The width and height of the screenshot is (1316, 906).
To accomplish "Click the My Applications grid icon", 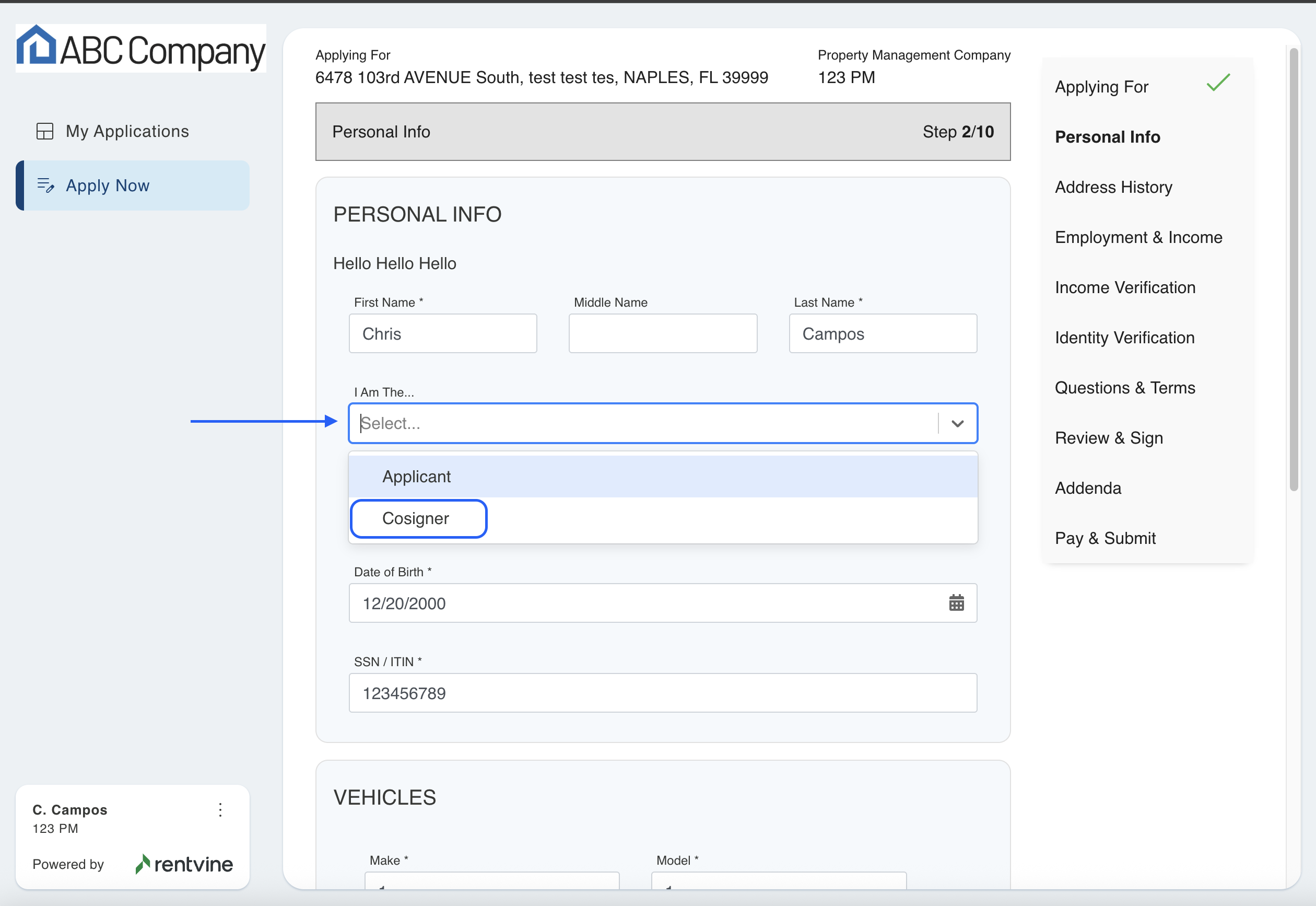I will (x=45, y=131).
